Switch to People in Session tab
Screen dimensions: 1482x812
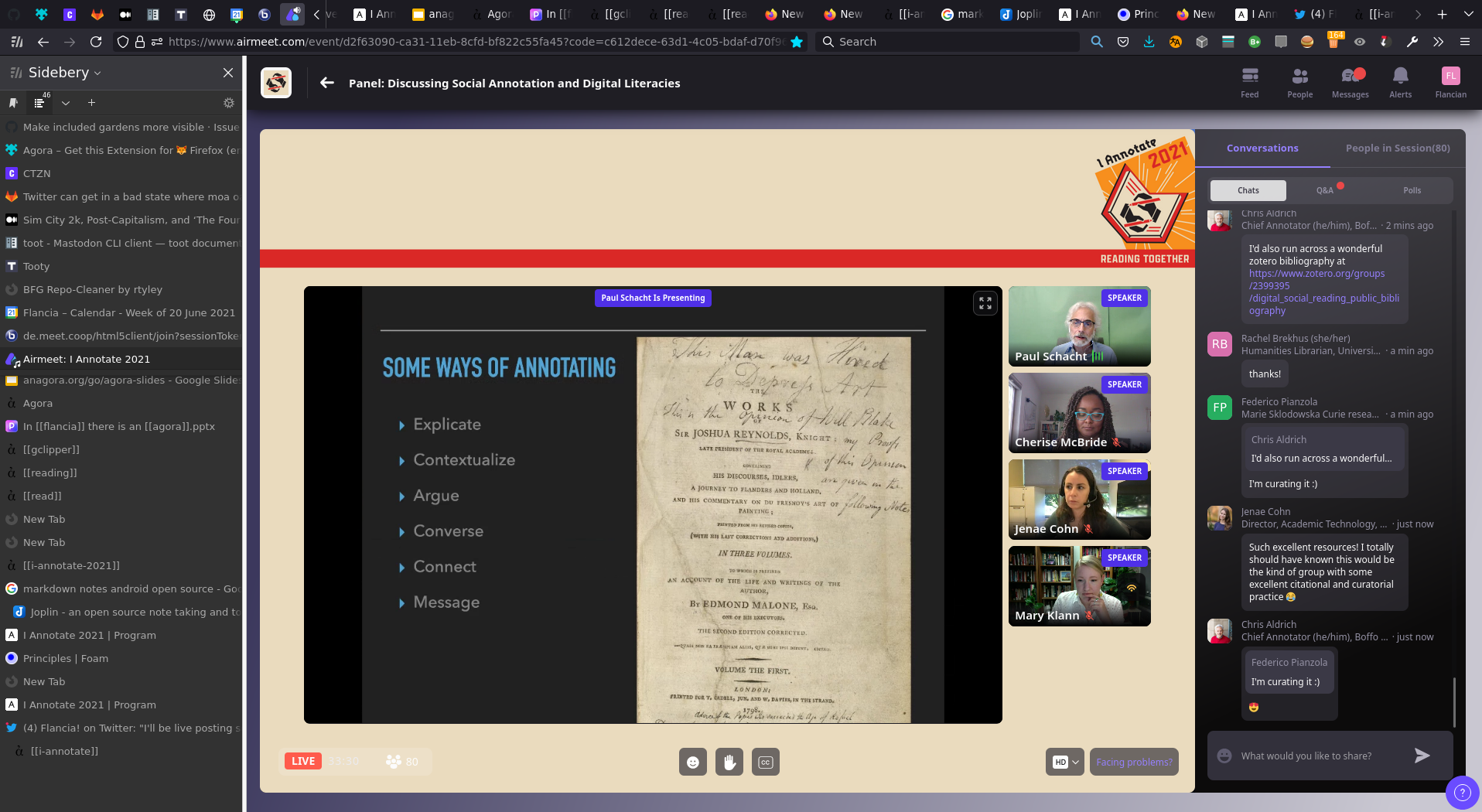point(1398,148)
